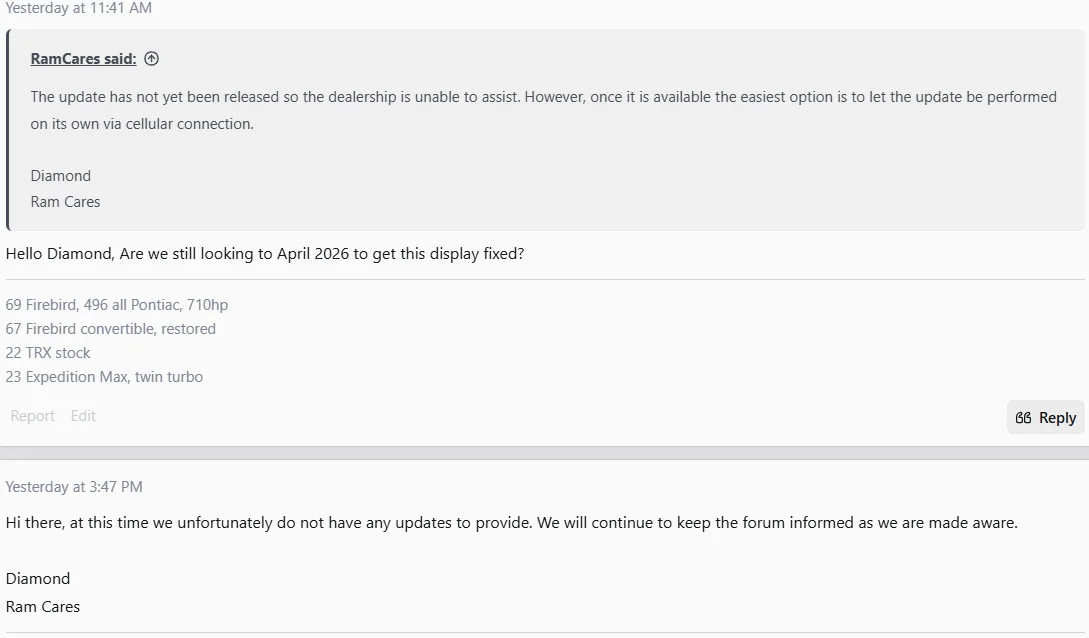
Task: Click the "22 TRX stock" signature line
Action: (x=48, y=353)
